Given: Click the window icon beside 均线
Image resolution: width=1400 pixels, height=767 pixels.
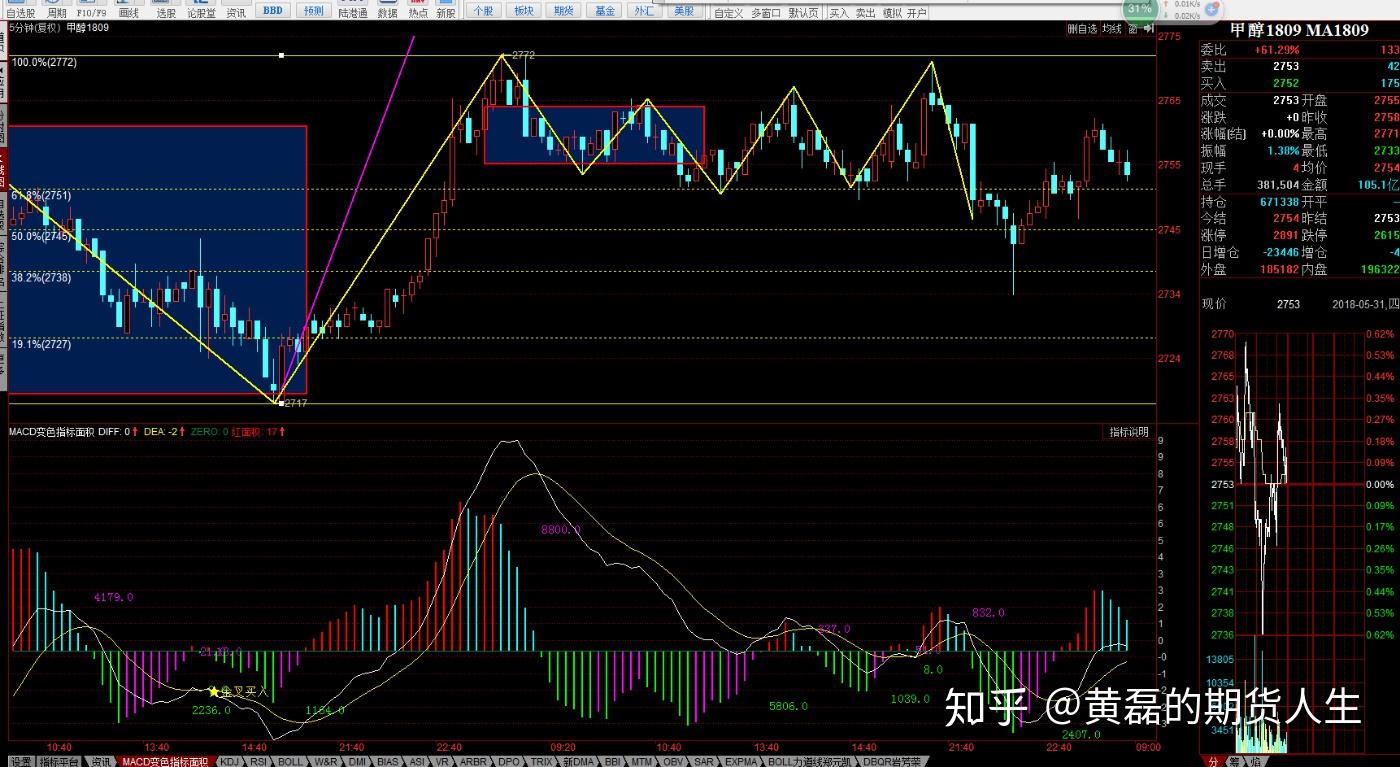Looking at the screenshot, I should [x=1131, y=29].
